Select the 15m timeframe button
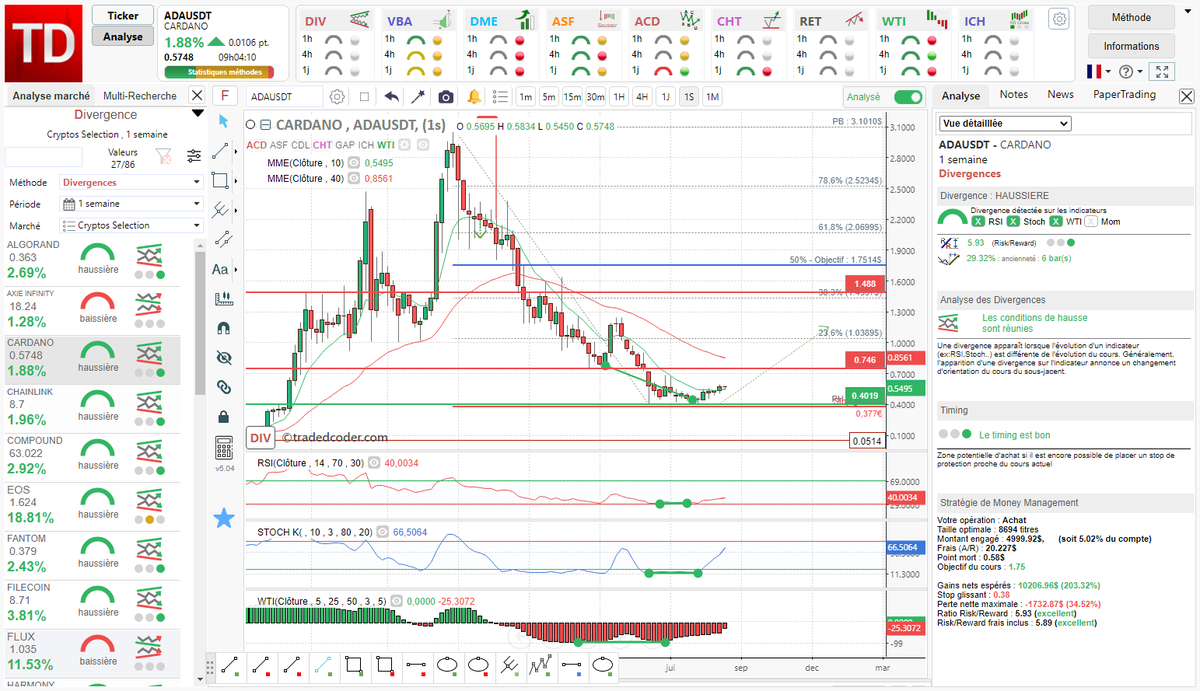The width and height of the screenshot is (1200, 691). 572,97
